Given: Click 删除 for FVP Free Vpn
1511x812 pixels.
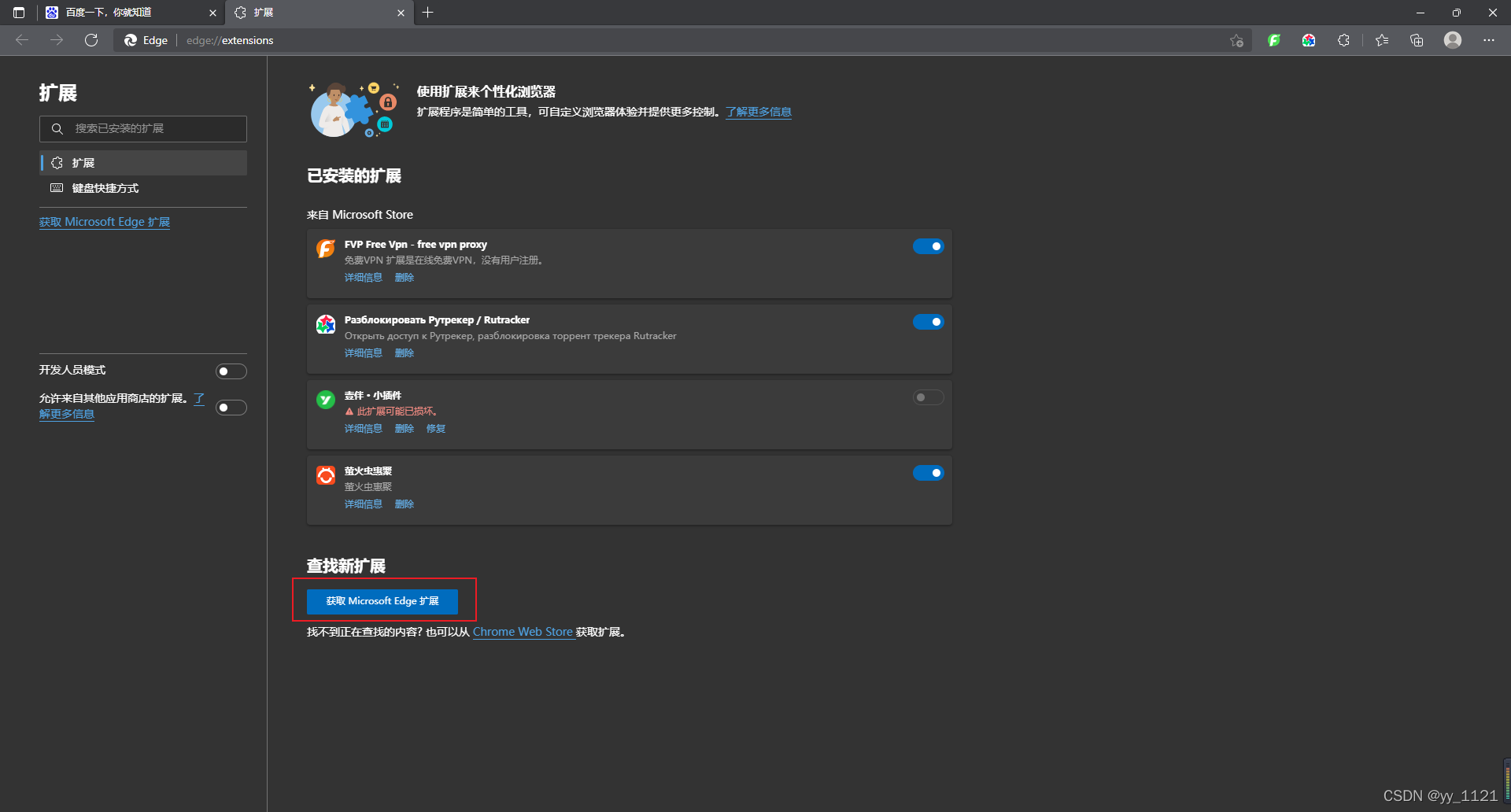Looking at the screenshot, I should click(x=405, y=277).
